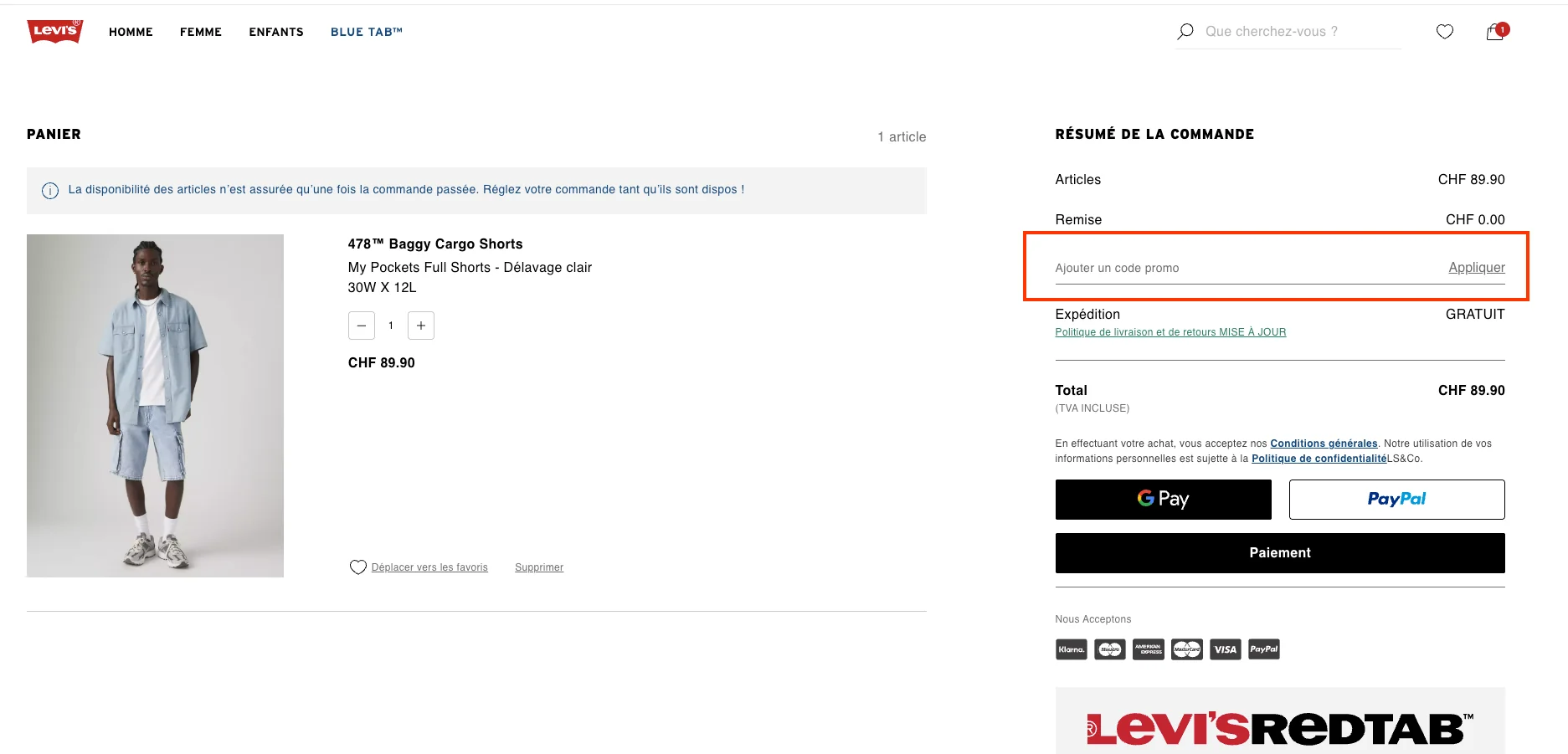
Task: Open the ENFANTS menu
Action: [x=276, y=32]
